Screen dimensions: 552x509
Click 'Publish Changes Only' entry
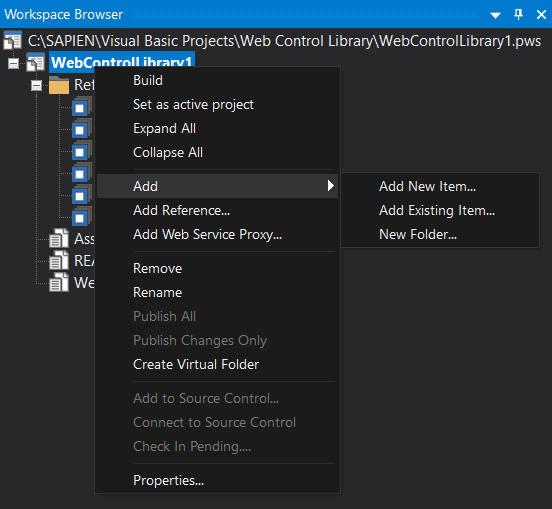tap(218, 340)
